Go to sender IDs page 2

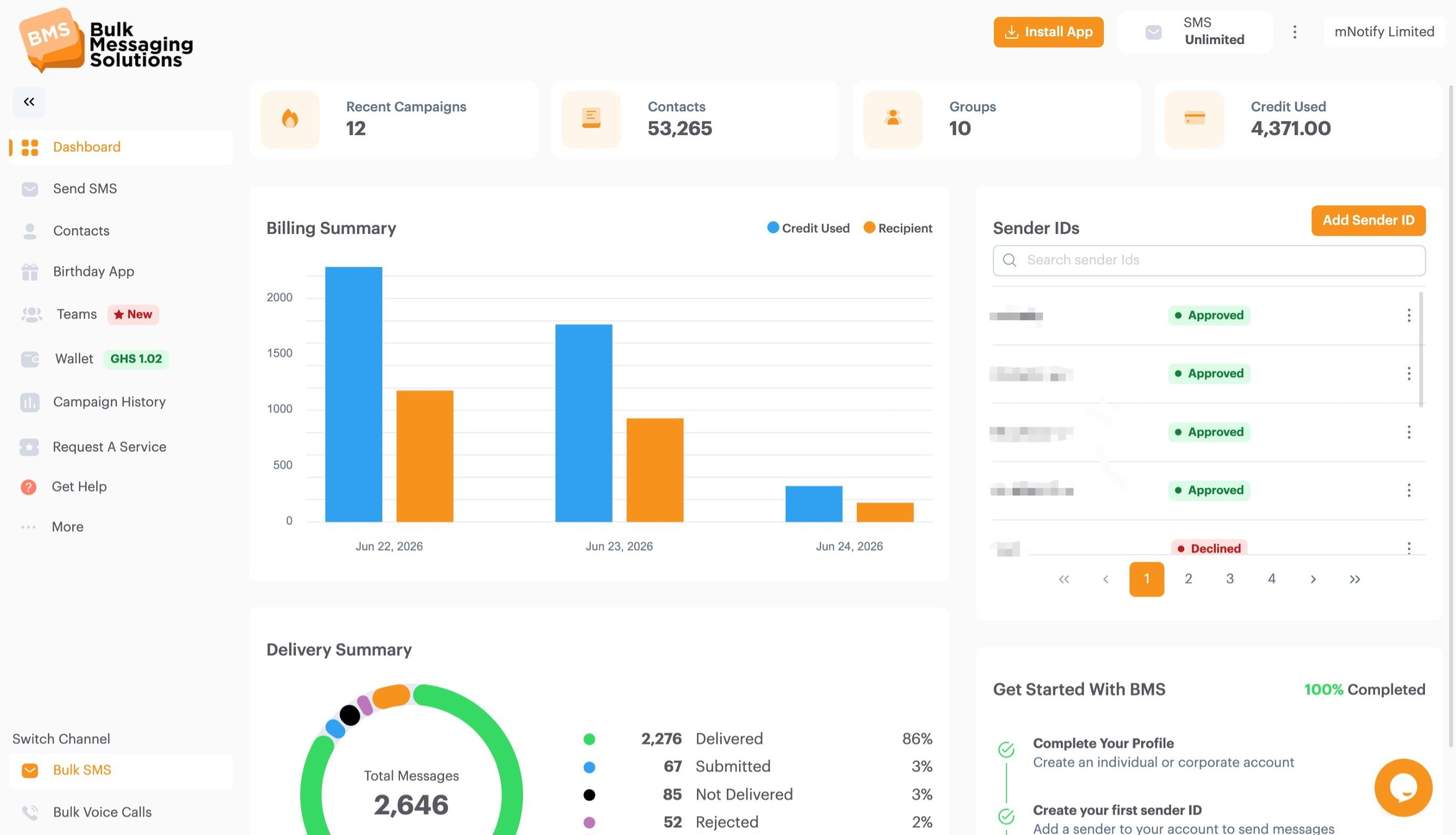pos(1188,579)
